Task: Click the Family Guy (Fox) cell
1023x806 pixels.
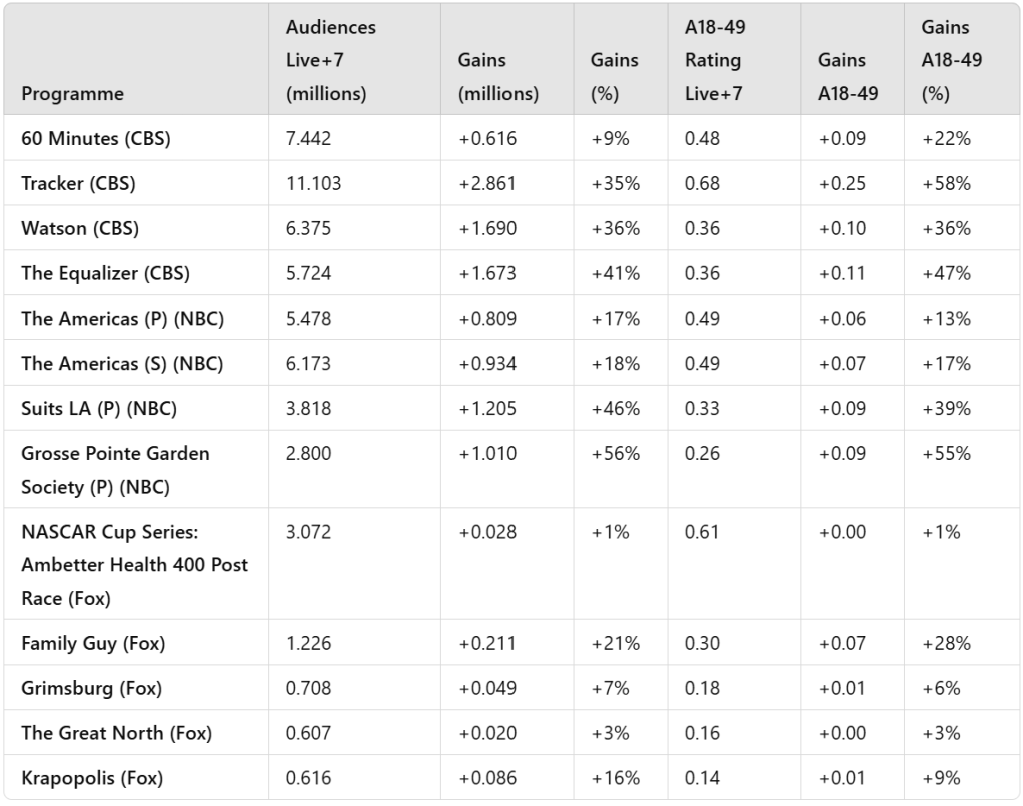Action: 93,644
